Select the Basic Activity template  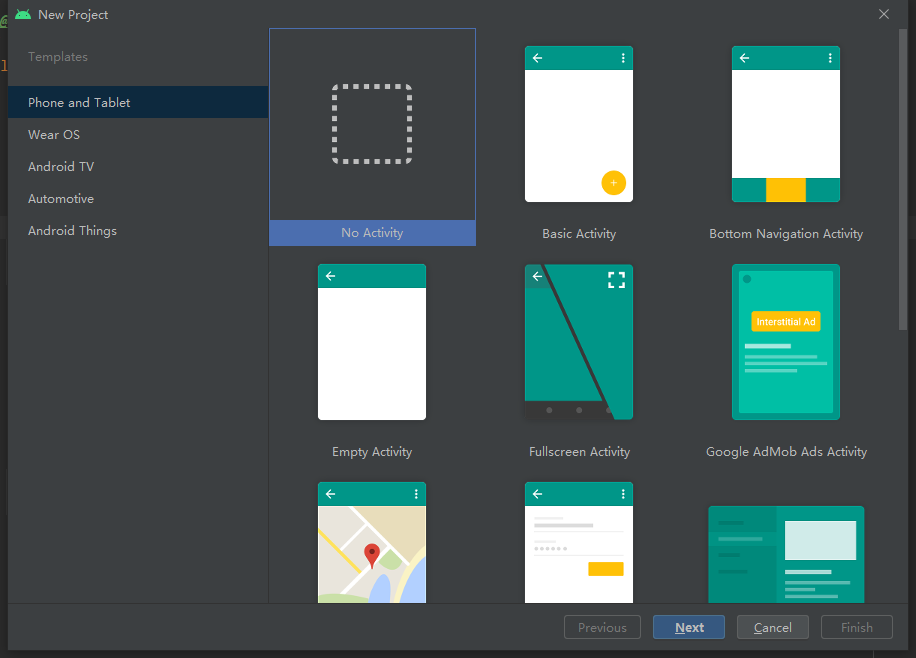(x=578, y=123)
